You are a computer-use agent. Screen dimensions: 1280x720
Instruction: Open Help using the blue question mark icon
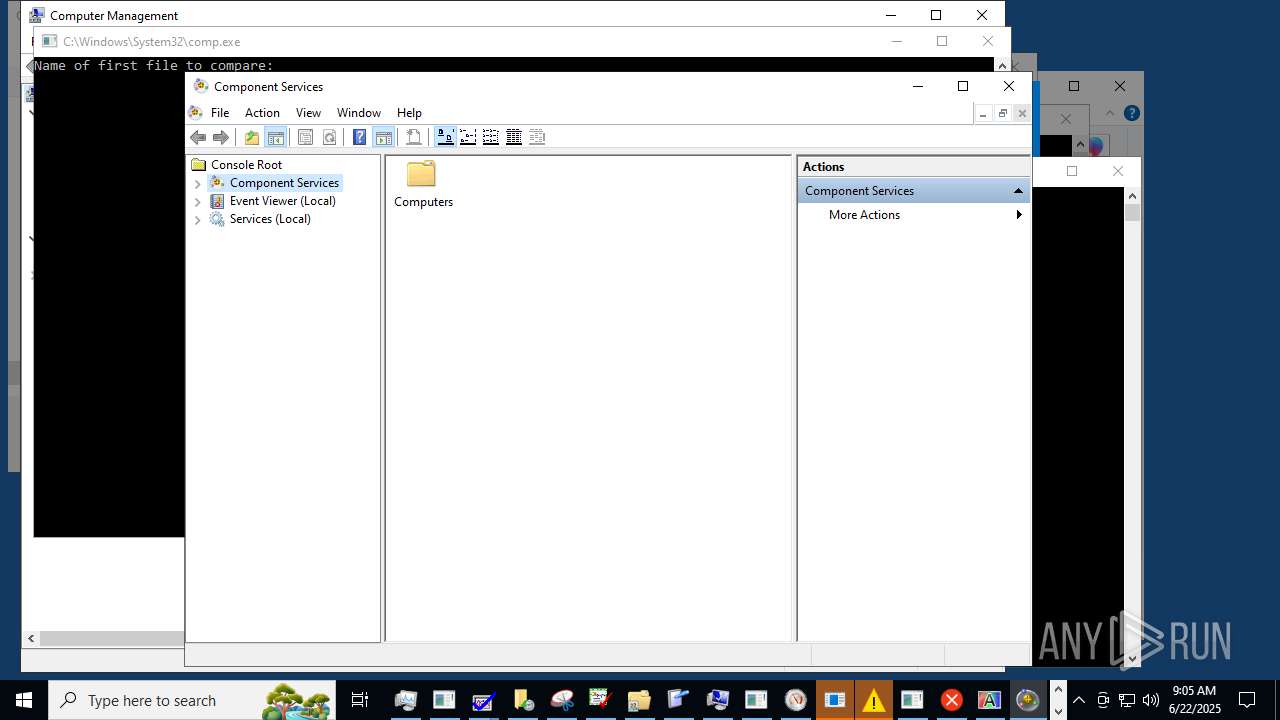pyautogui.click(x=360, y=137)
